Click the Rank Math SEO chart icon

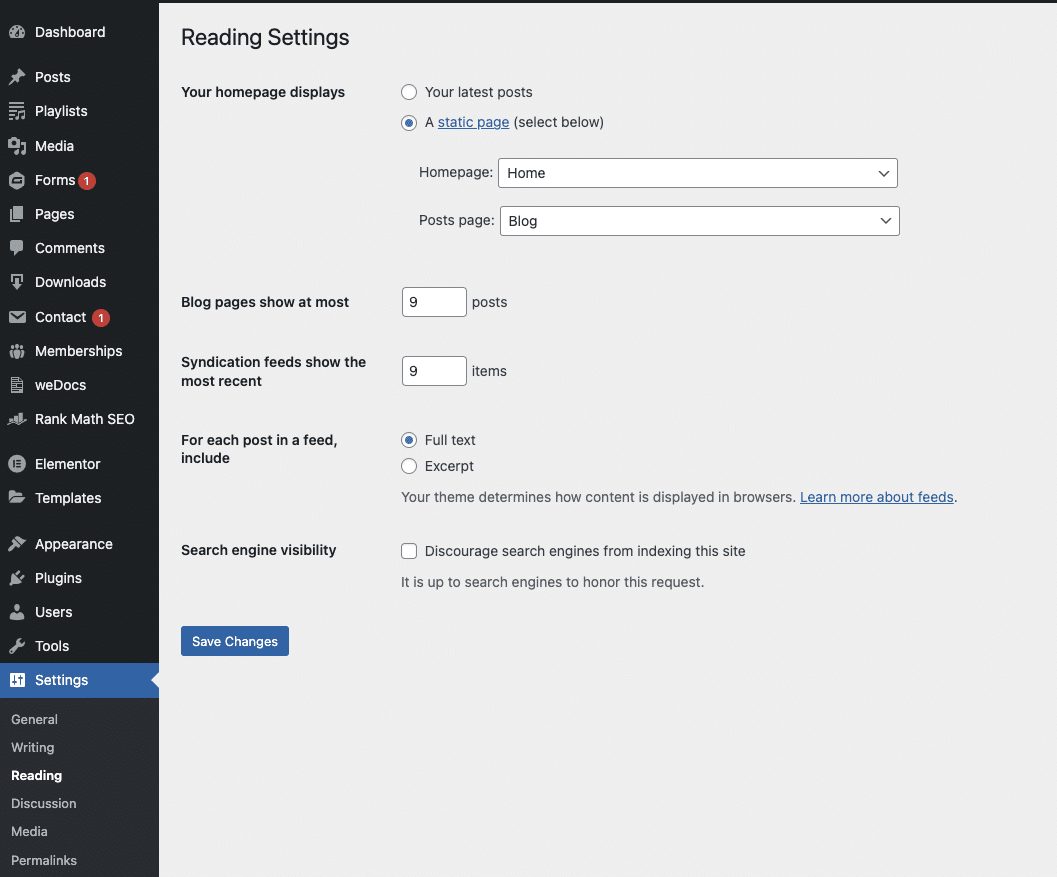17,419
